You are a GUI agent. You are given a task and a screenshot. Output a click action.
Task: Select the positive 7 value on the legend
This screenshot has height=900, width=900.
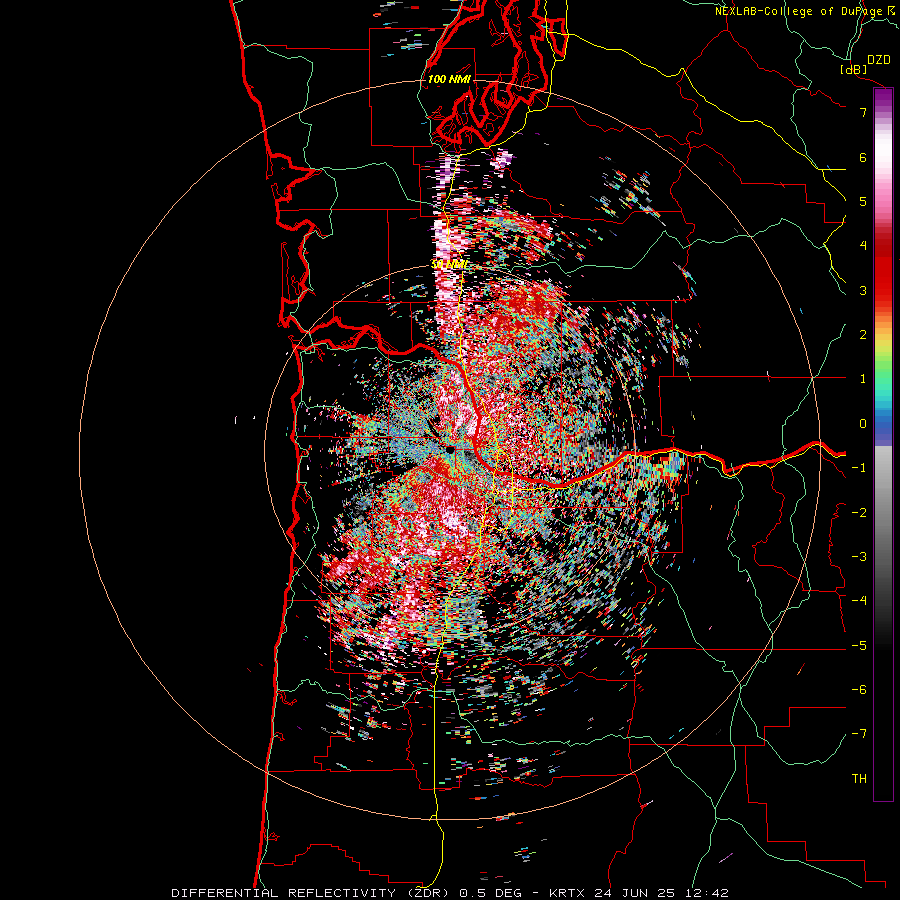pyautogui.click(x=863, y=112)
